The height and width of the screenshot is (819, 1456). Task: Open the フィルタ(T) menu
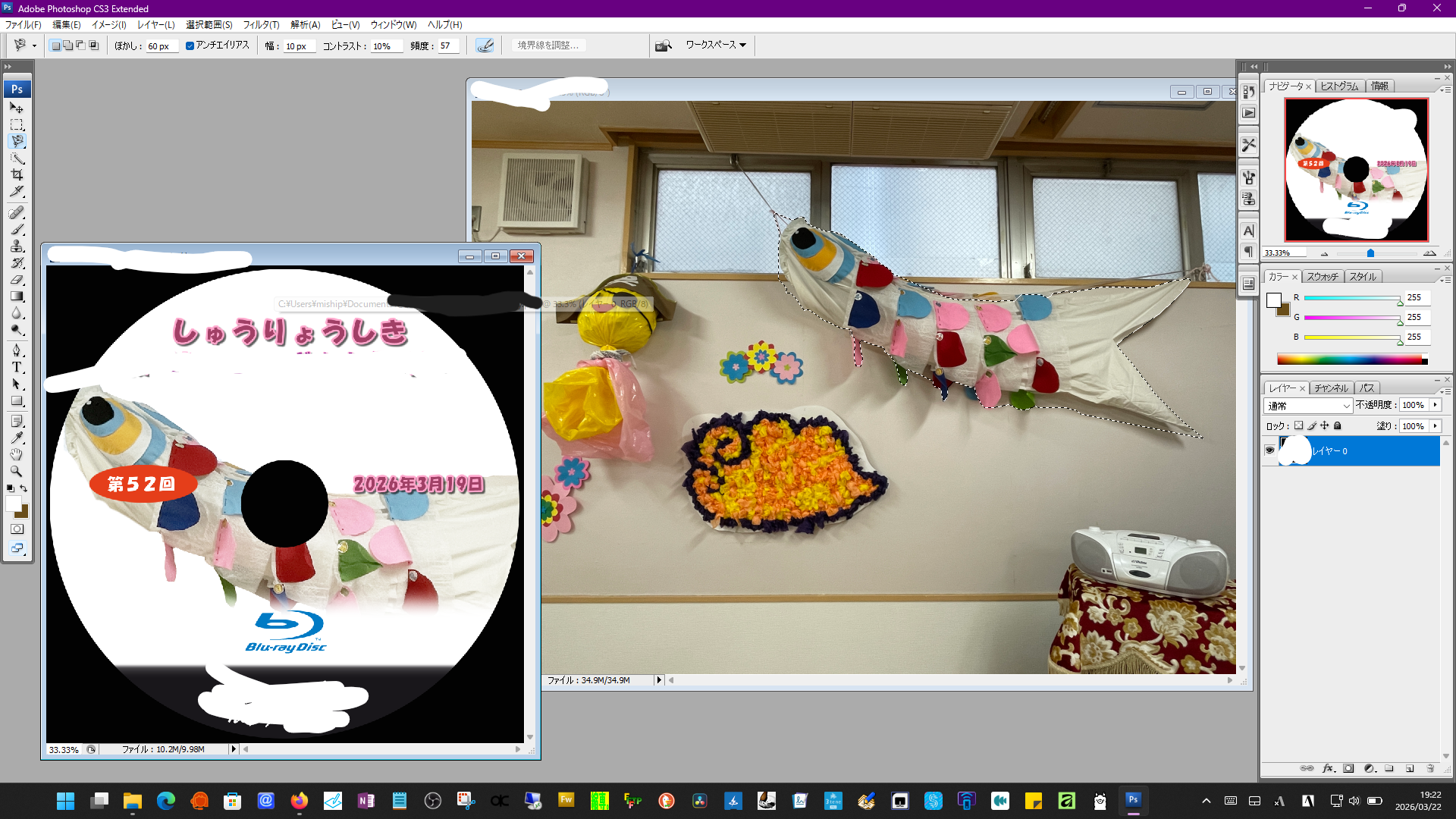click(x=261, y=25)
